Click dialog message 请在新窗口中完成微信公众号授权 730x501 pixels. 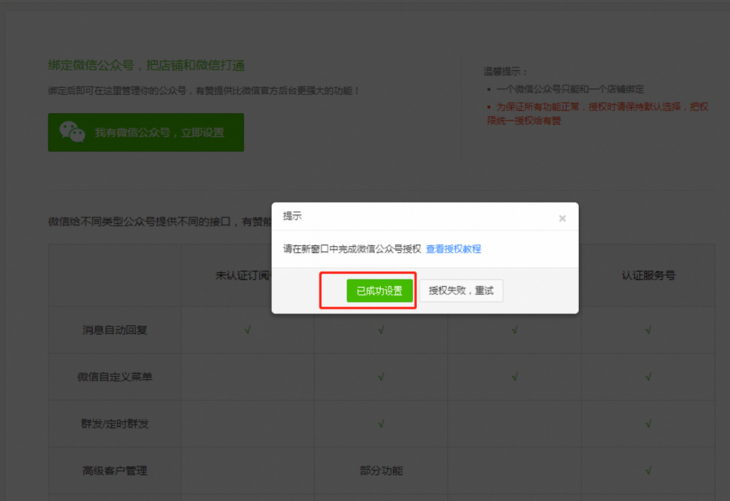352,249
